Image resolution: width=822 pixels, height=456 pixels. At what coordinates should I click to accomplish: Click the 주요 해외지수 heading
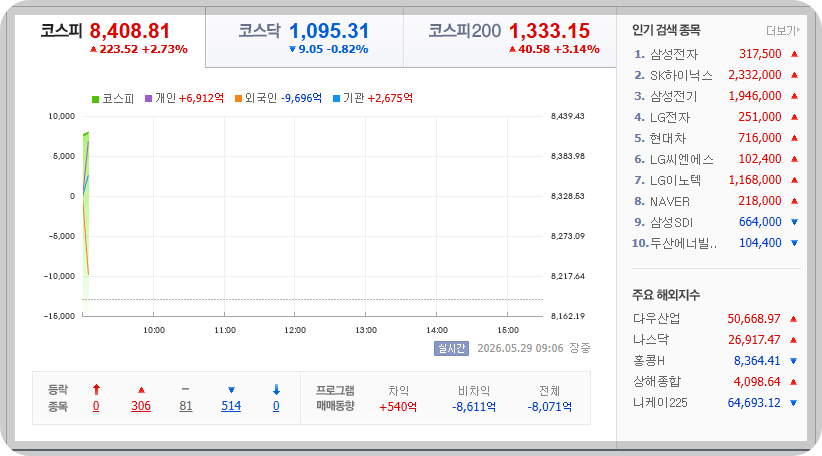(666, 295)
